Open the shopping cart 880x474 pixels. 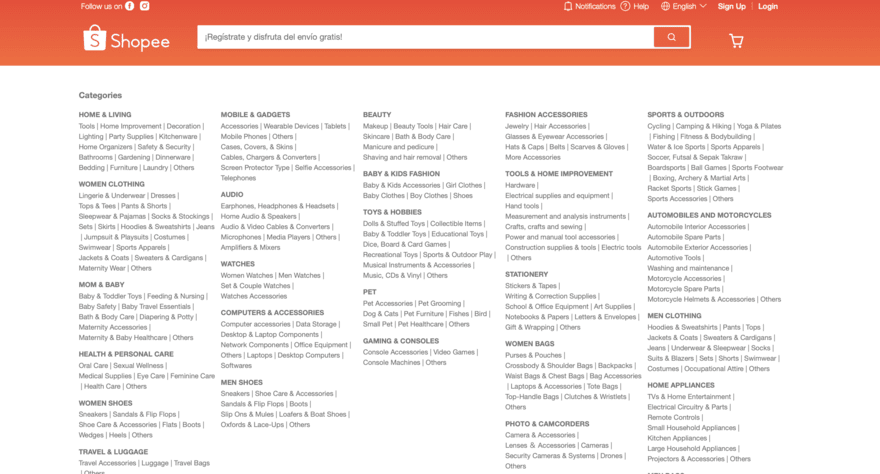tap(736, 41)
